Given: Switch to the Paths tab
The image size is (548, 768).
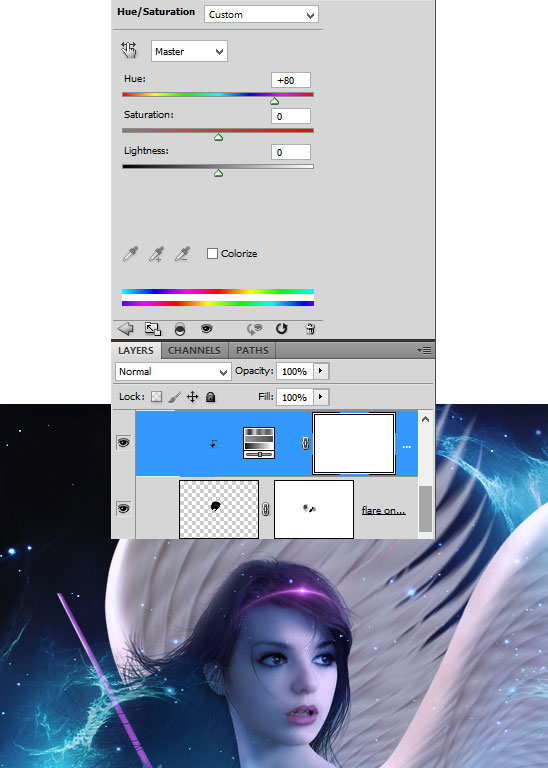Looking at the screenshot, I should [x=252, y=351].
